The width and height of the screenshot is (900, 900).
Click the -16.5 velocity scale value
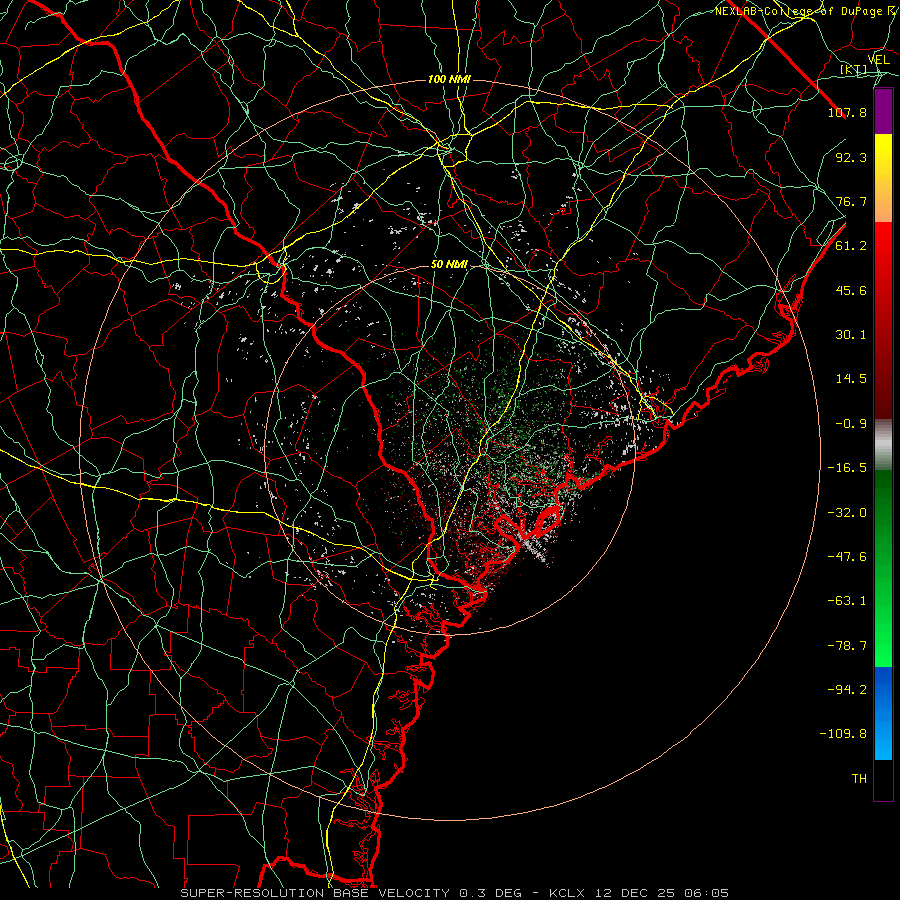(847, 468)
